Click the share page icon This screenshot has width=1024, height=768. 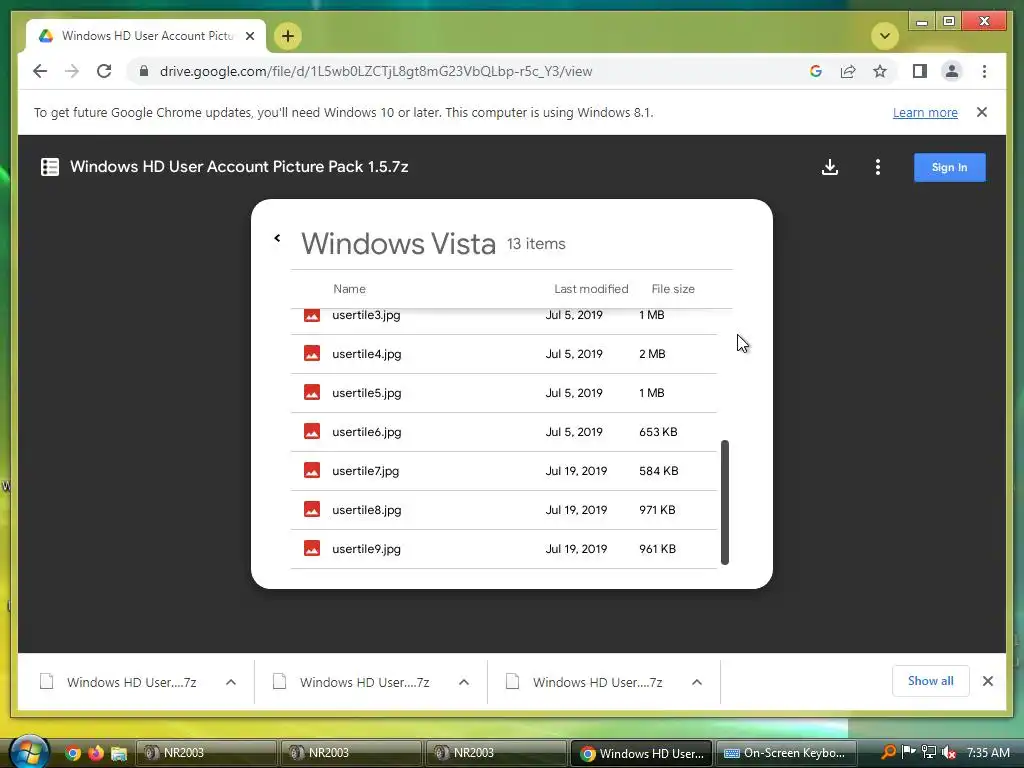tap(848, 71)
